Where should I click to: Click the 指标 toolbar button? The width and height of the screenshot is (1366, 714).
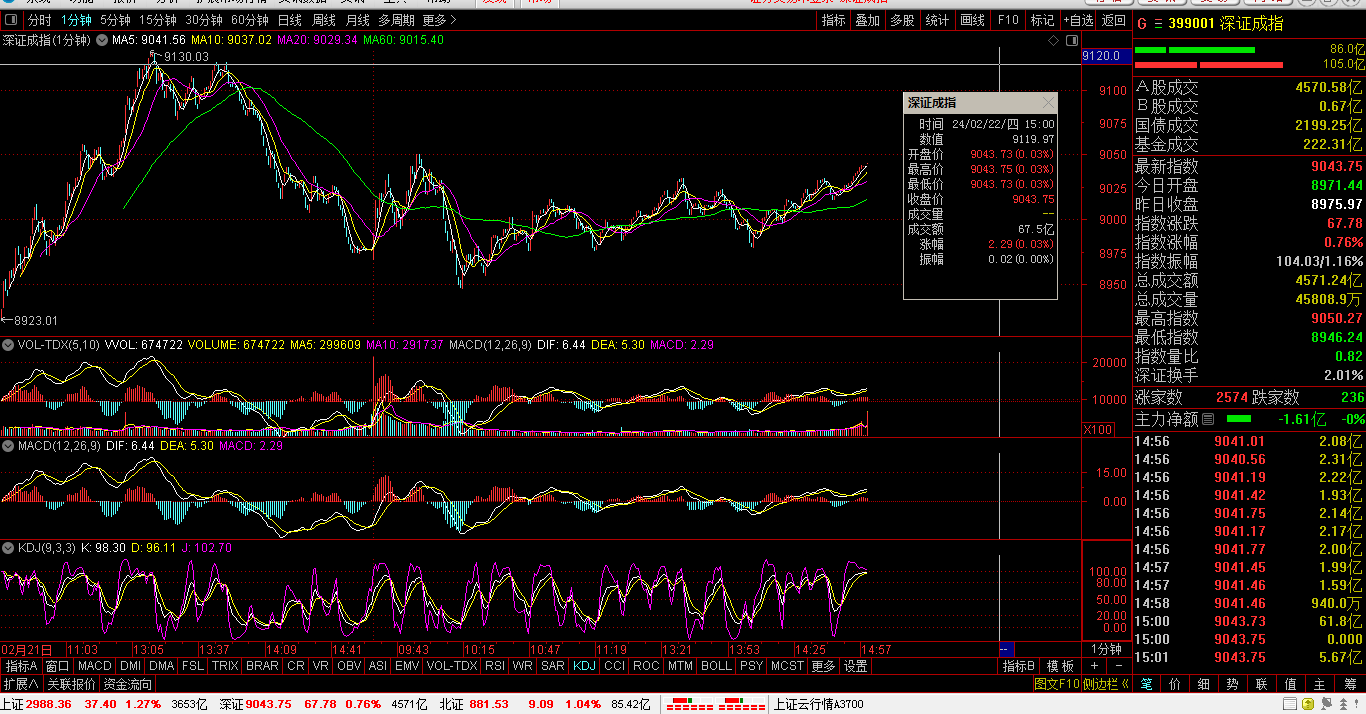833,20
